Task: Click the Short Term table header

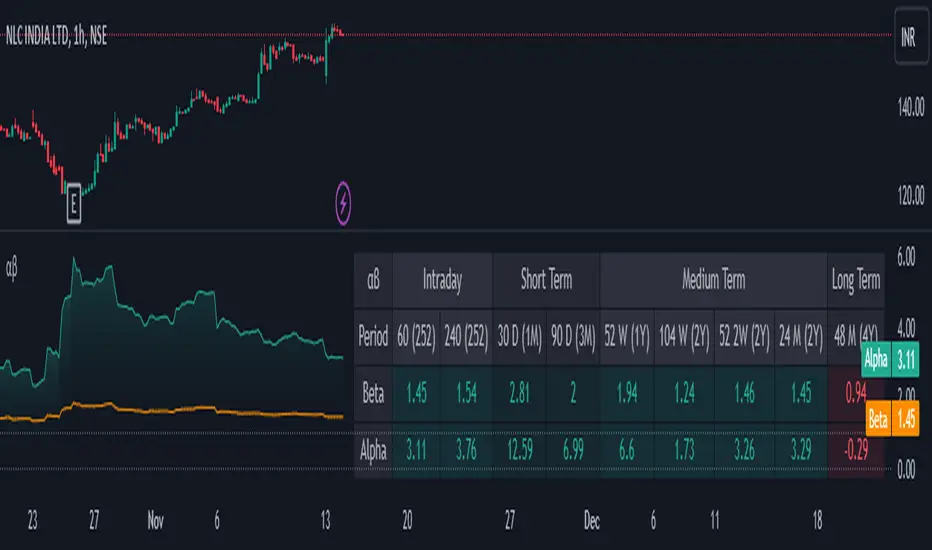Action: [546, 281]
